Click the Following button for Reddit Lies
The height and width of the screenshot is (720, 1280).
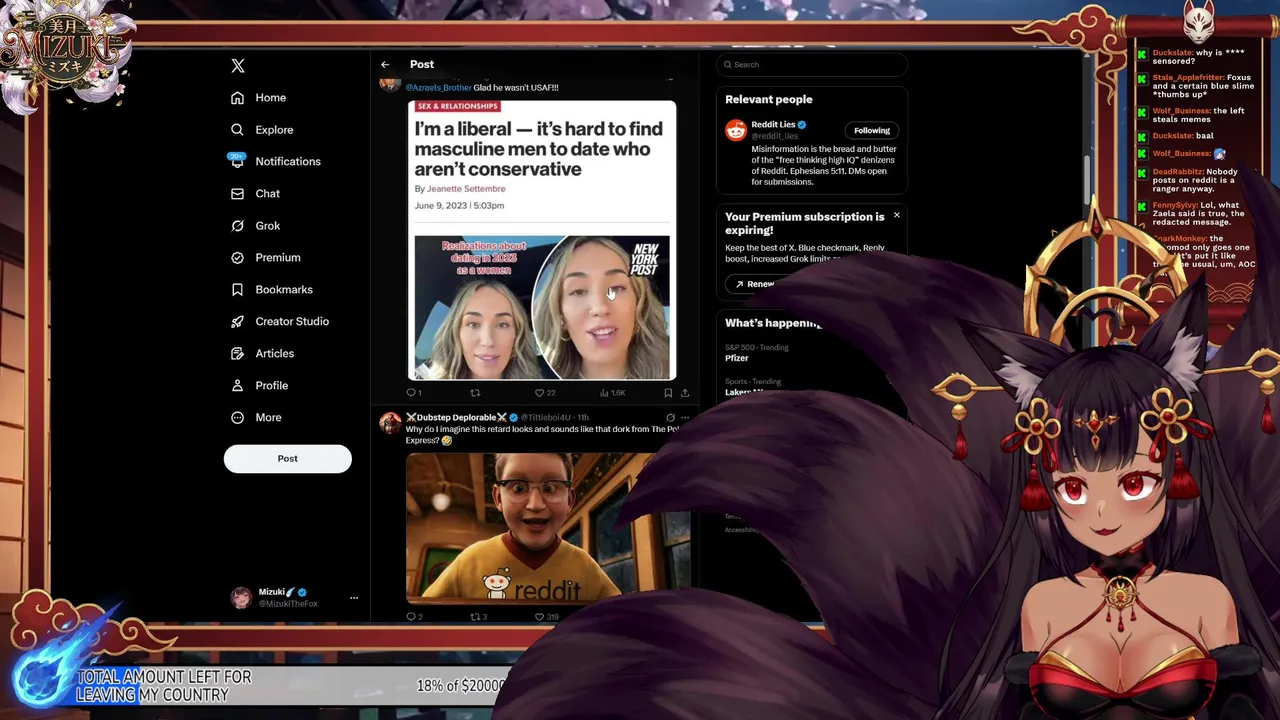click(x=872, y=130)
